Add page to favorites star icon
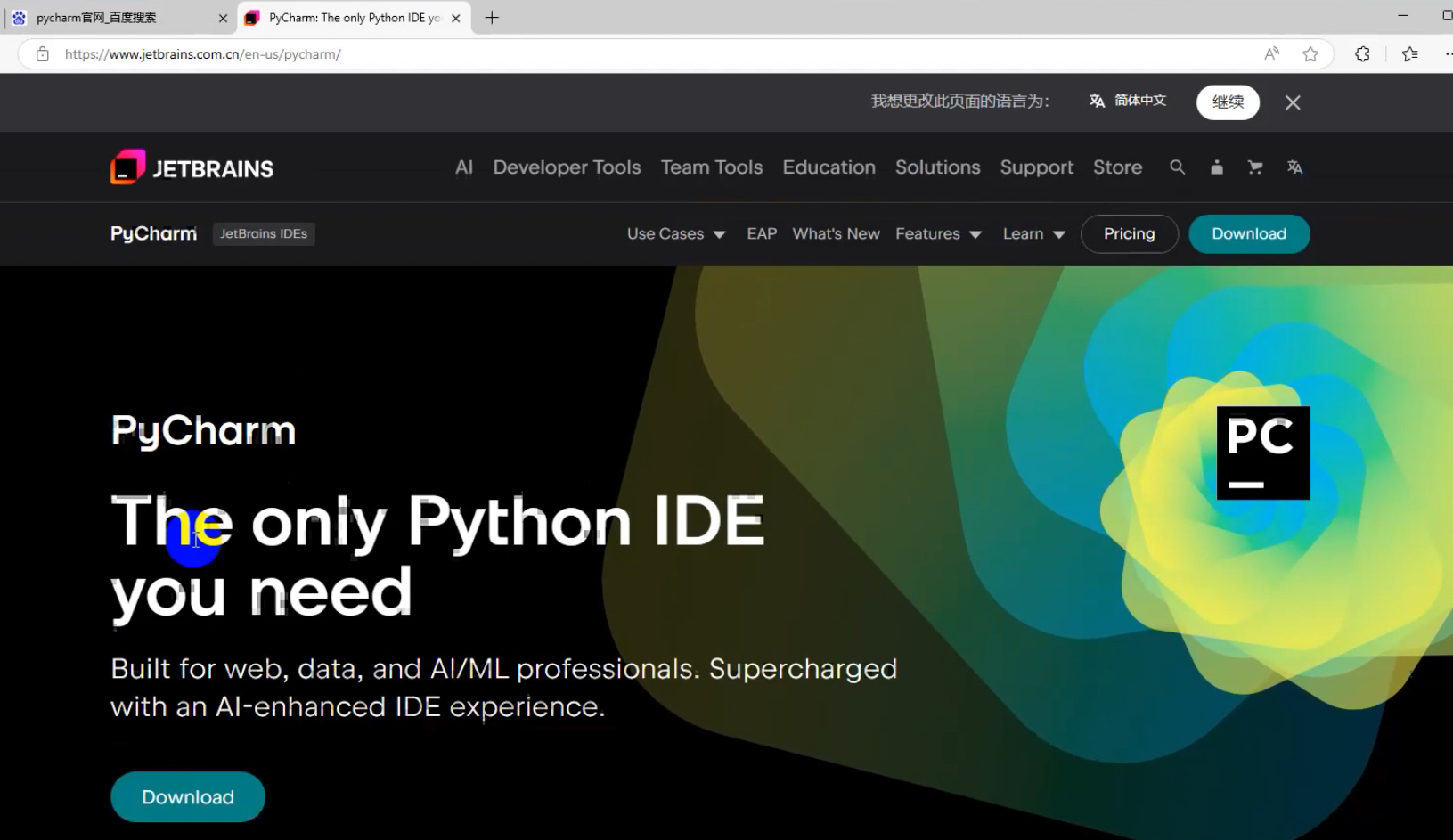 coord(1310,54)
